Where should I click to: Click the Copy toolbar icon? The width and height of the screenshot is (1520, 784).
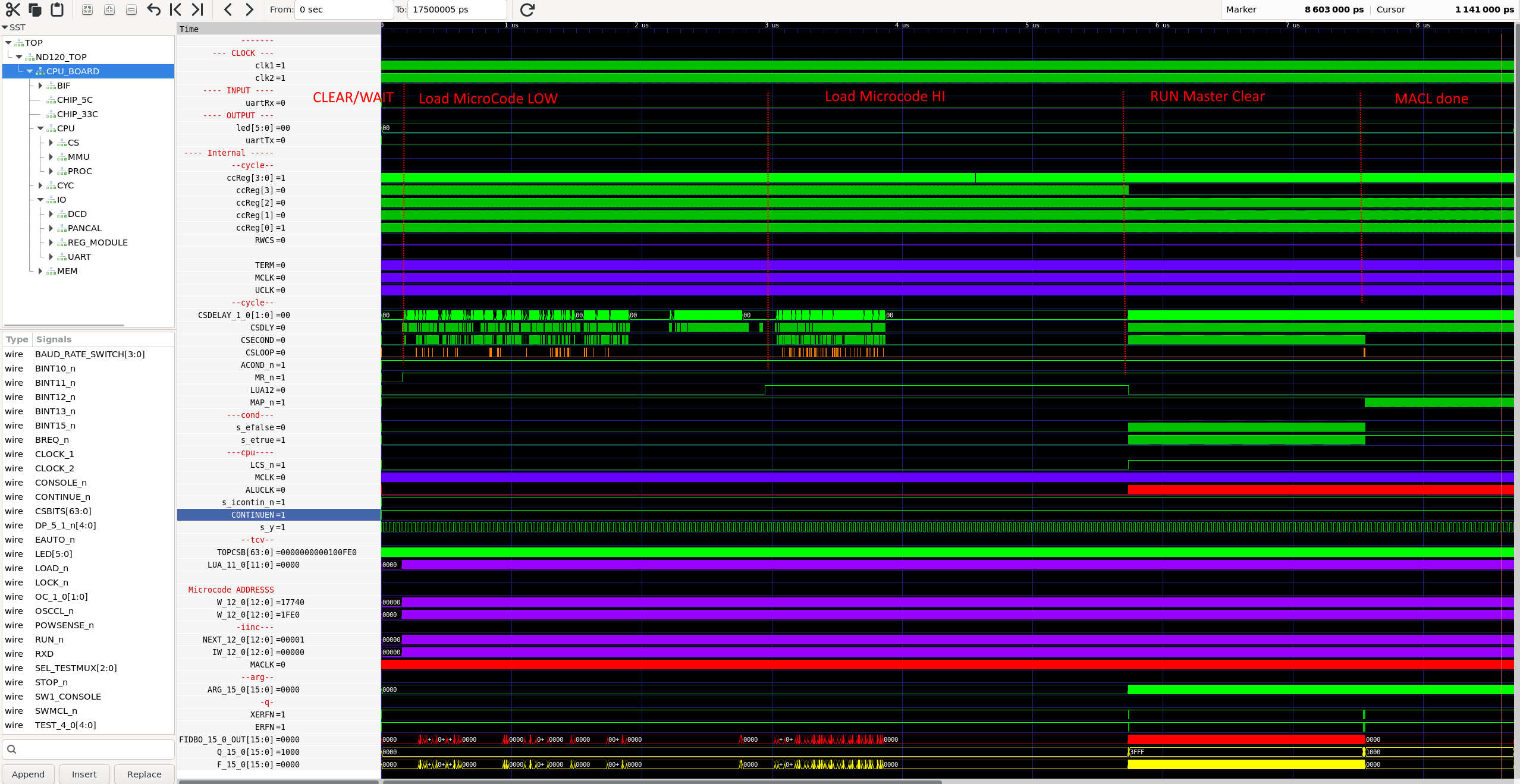(35, 10)
